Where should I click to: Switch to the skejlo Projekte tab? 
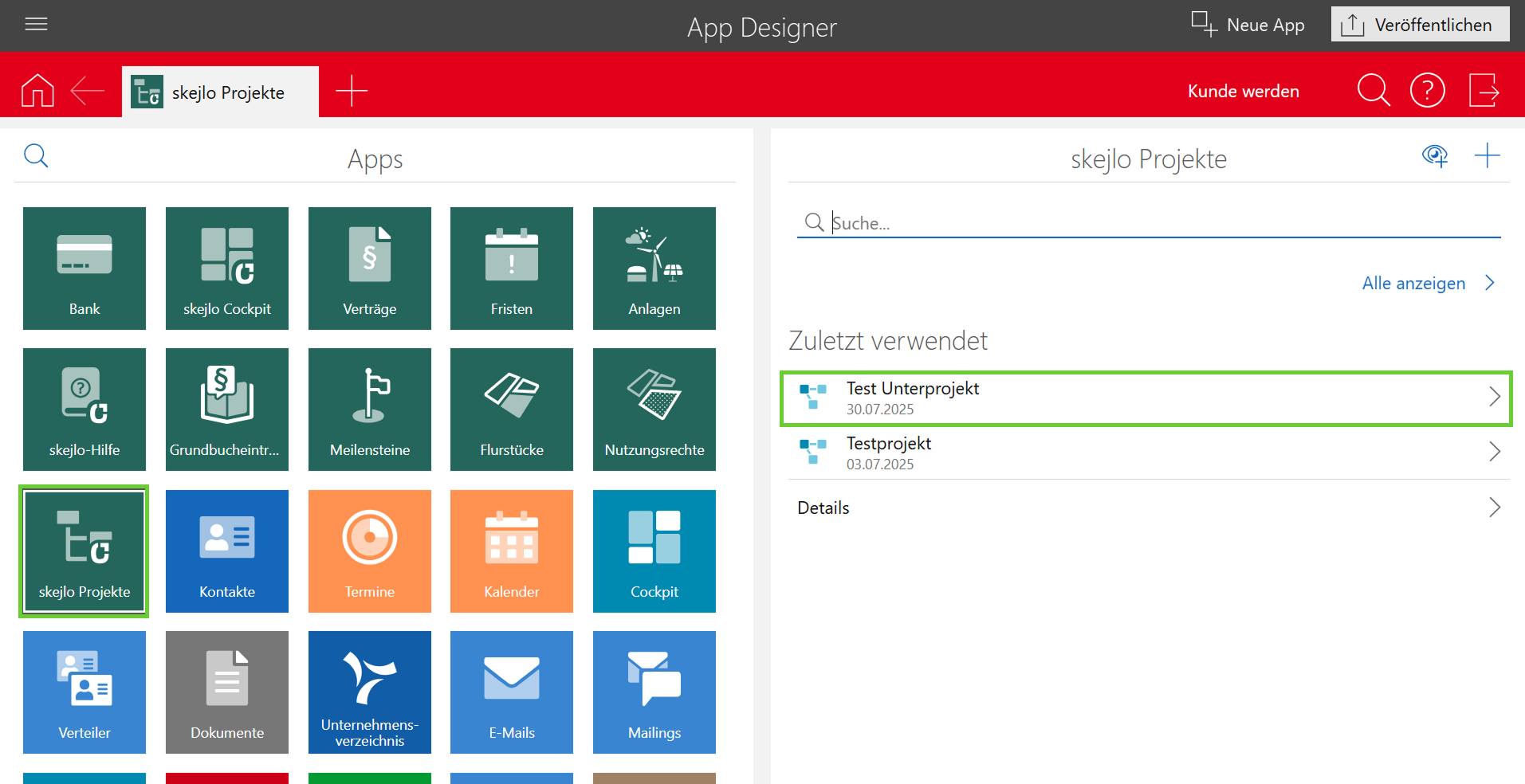pyautogui.click(x=220, y=92)
